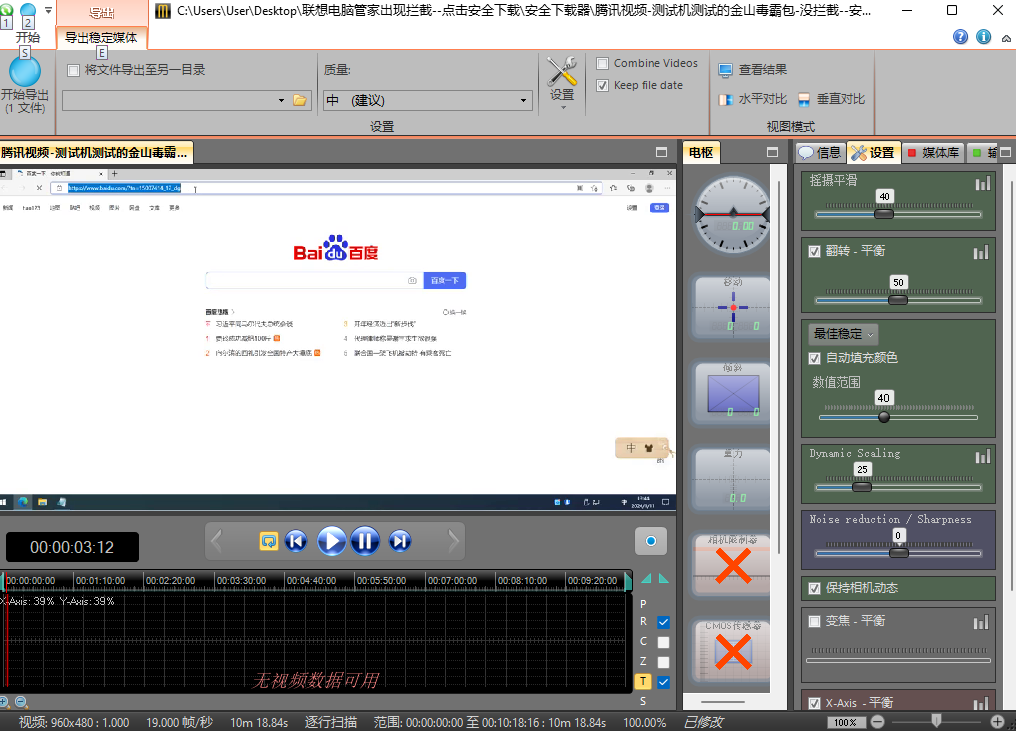Click View Results (查看结果)
The width and height of the screenshot is (1016, 731).
[x=753, y=69]
